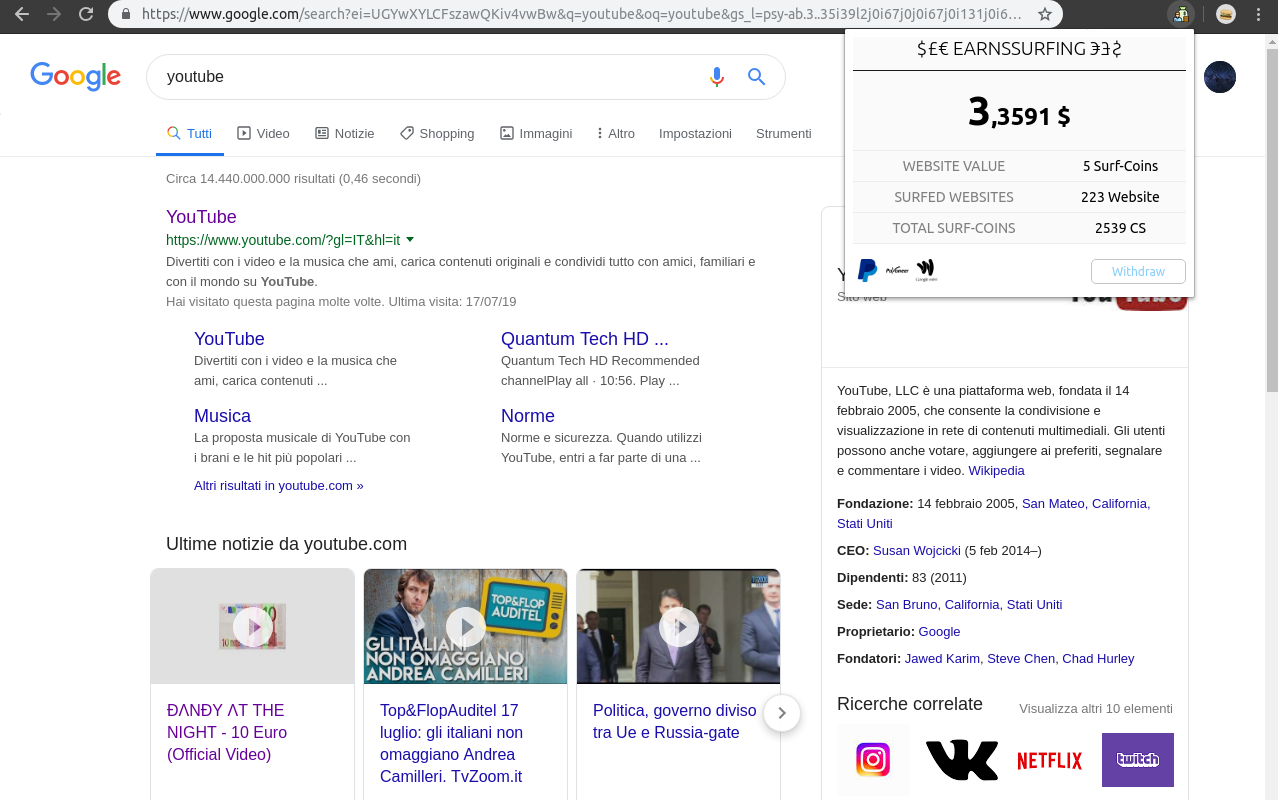Click San Bruno, California, Stati Uniti link
This screenshot has height=800, width=1280.
coord(969,604)
